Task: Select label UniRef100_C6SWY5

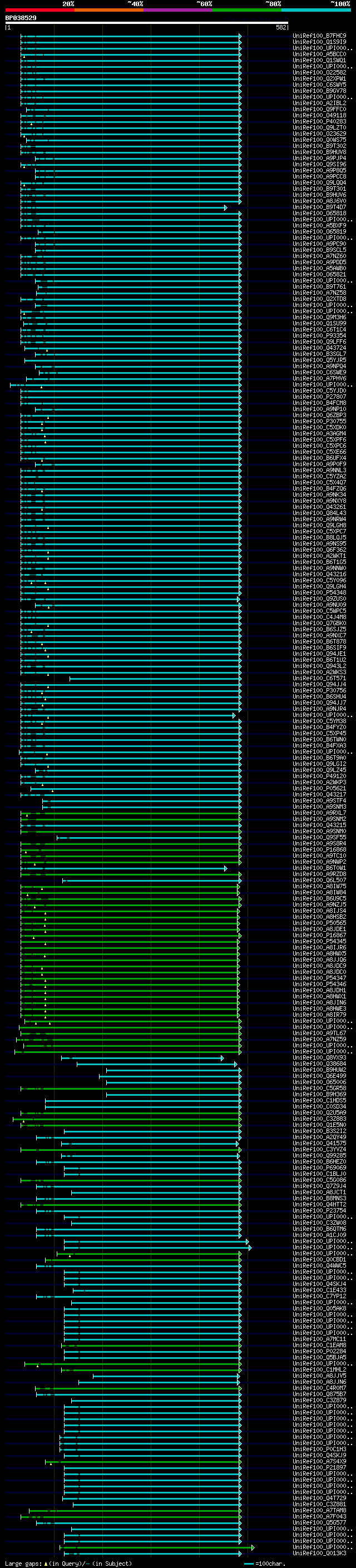Action: click(319, 85)
